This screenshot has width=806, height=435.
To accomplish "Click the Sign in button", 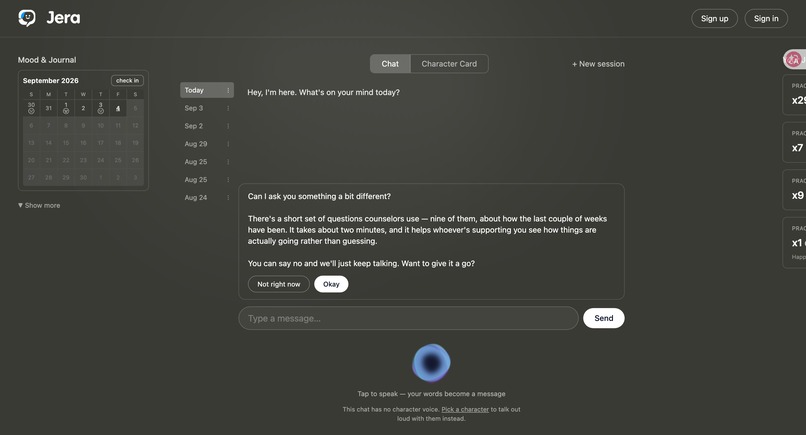I will point(766,19).
